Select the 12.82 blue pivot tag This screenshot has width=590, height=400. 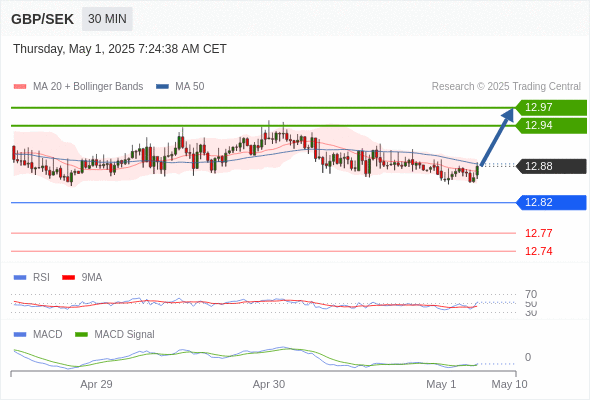click(551, 203)
